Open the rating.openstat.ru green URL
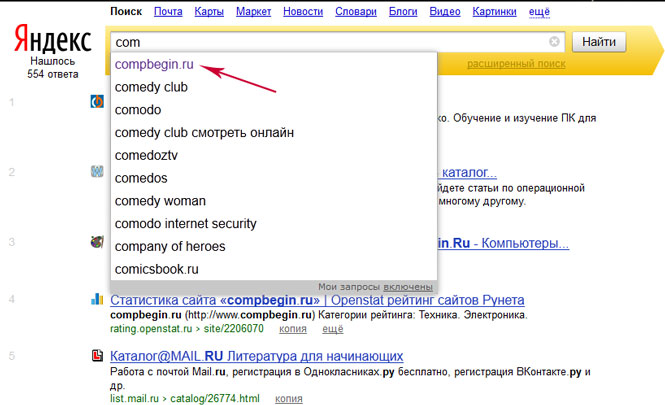 (187, 329)
